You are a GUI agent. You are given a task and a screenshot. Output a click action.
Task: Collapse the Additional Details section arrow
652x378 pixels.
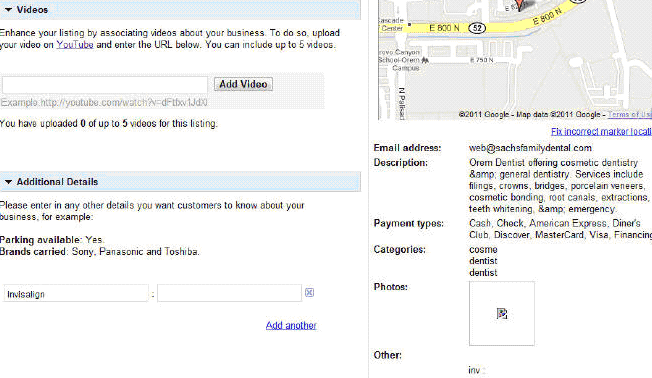coord(8,182)
